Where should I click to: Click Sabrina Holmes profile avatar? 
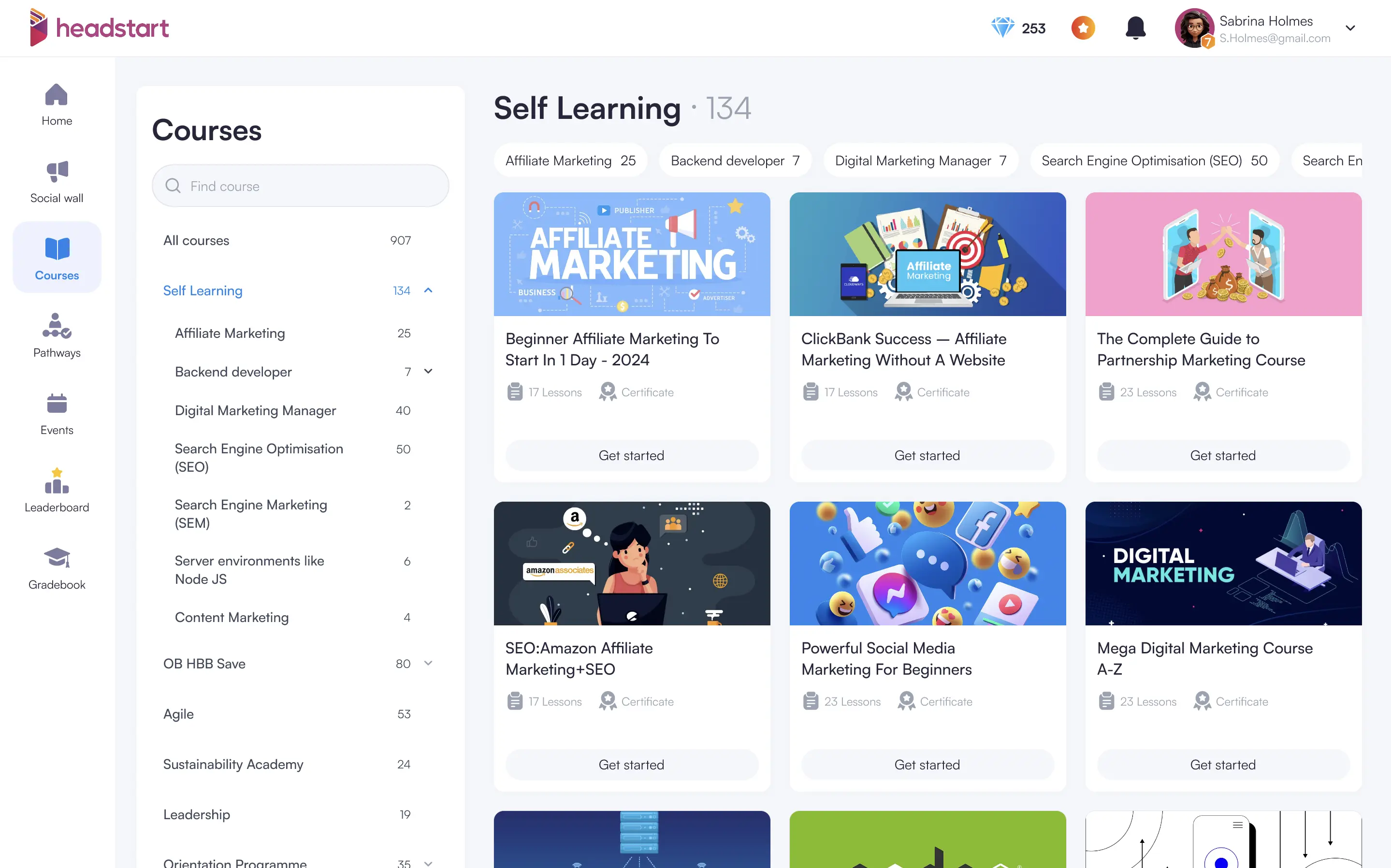(x=1194, y=28)
